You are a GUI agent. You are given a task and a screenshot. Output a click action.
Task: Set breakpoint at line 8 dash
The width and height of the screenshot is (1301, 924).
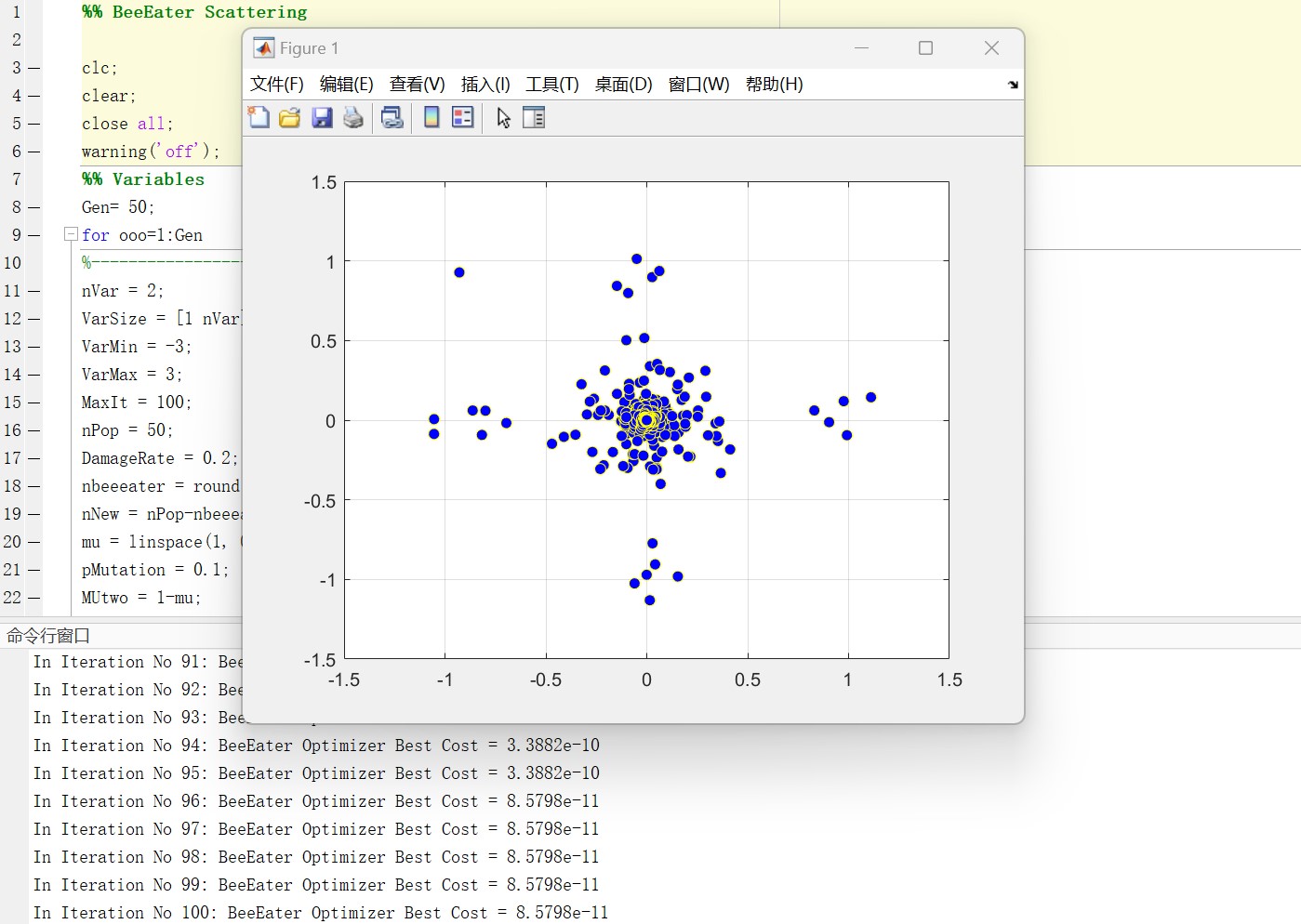tap(33, 207)
